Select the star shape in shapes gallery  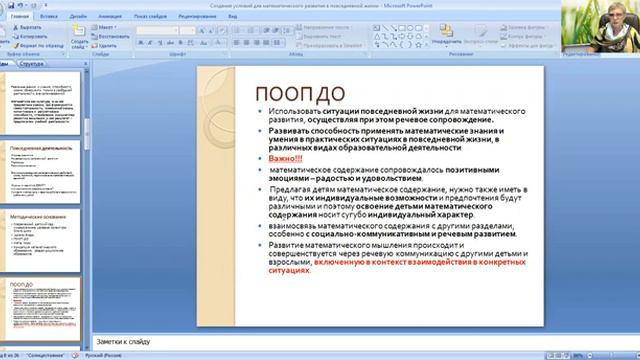coord(418,45)
